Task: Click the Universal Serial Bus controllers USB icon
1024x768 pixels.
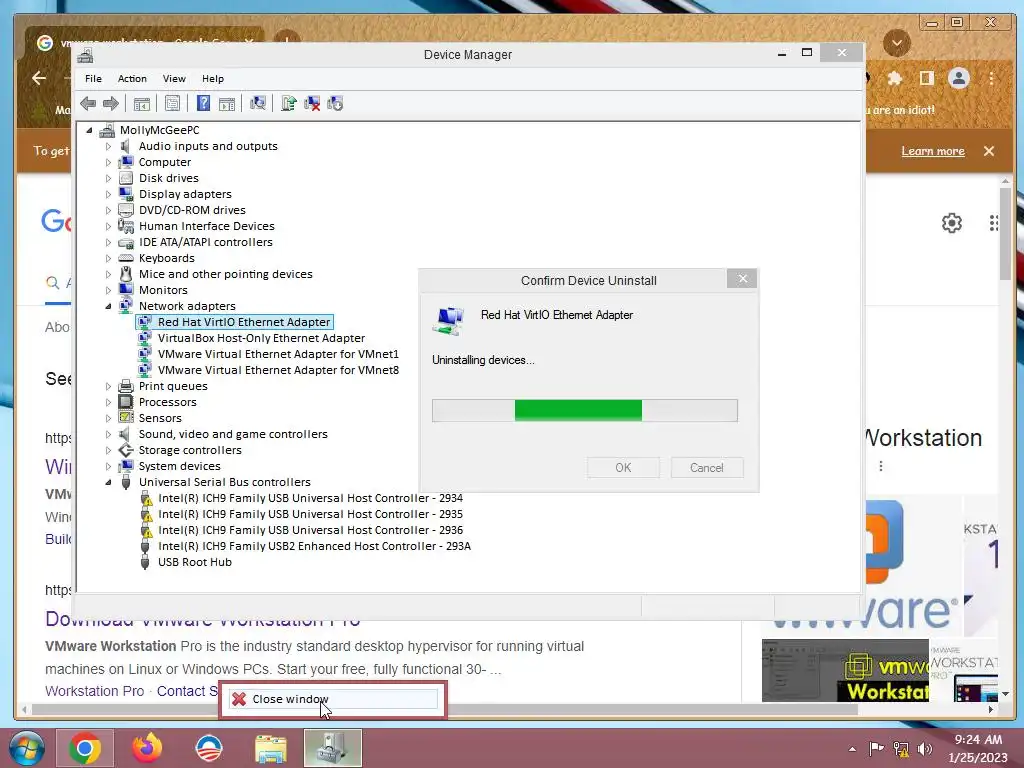Action: (x=126, y=482)
